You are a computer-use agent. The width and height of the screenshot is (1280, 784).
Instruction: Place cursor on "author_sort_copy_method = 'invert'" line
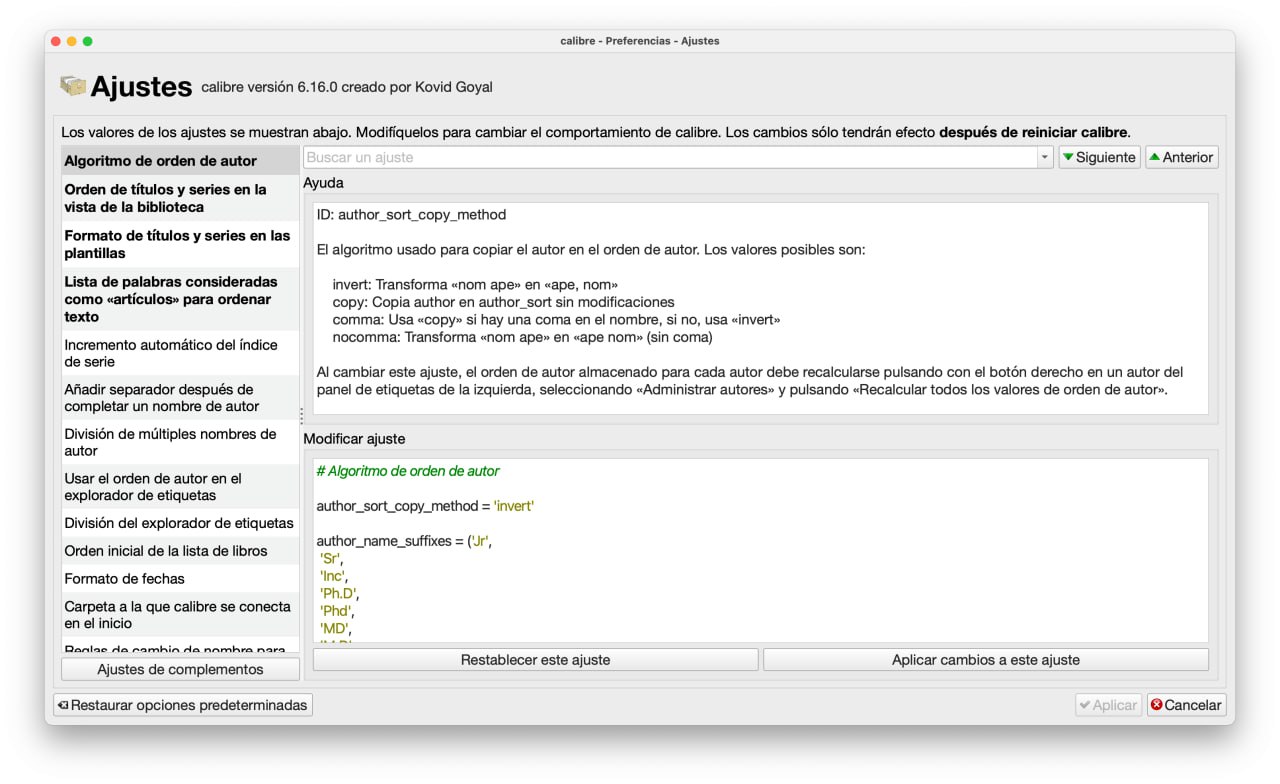(x=425, y=506)
